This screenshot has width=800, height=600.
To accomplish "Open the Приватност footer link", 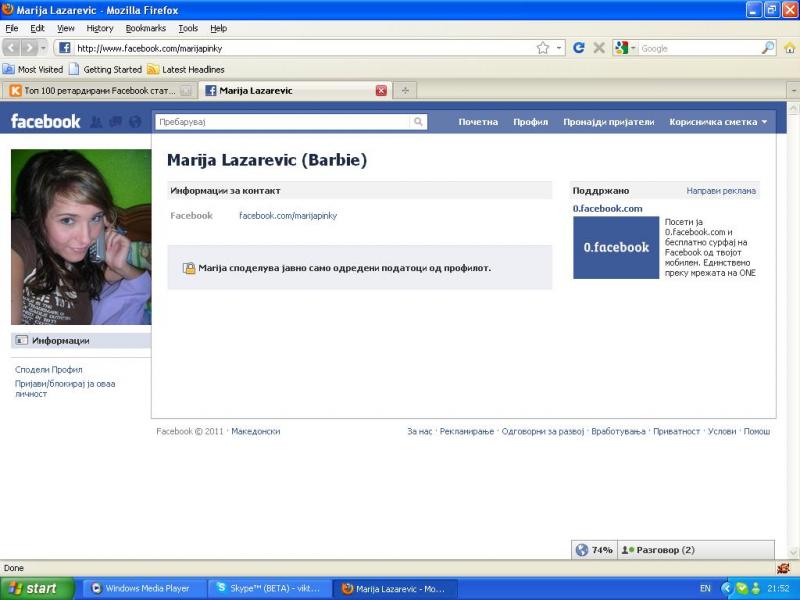I will 677,431.
